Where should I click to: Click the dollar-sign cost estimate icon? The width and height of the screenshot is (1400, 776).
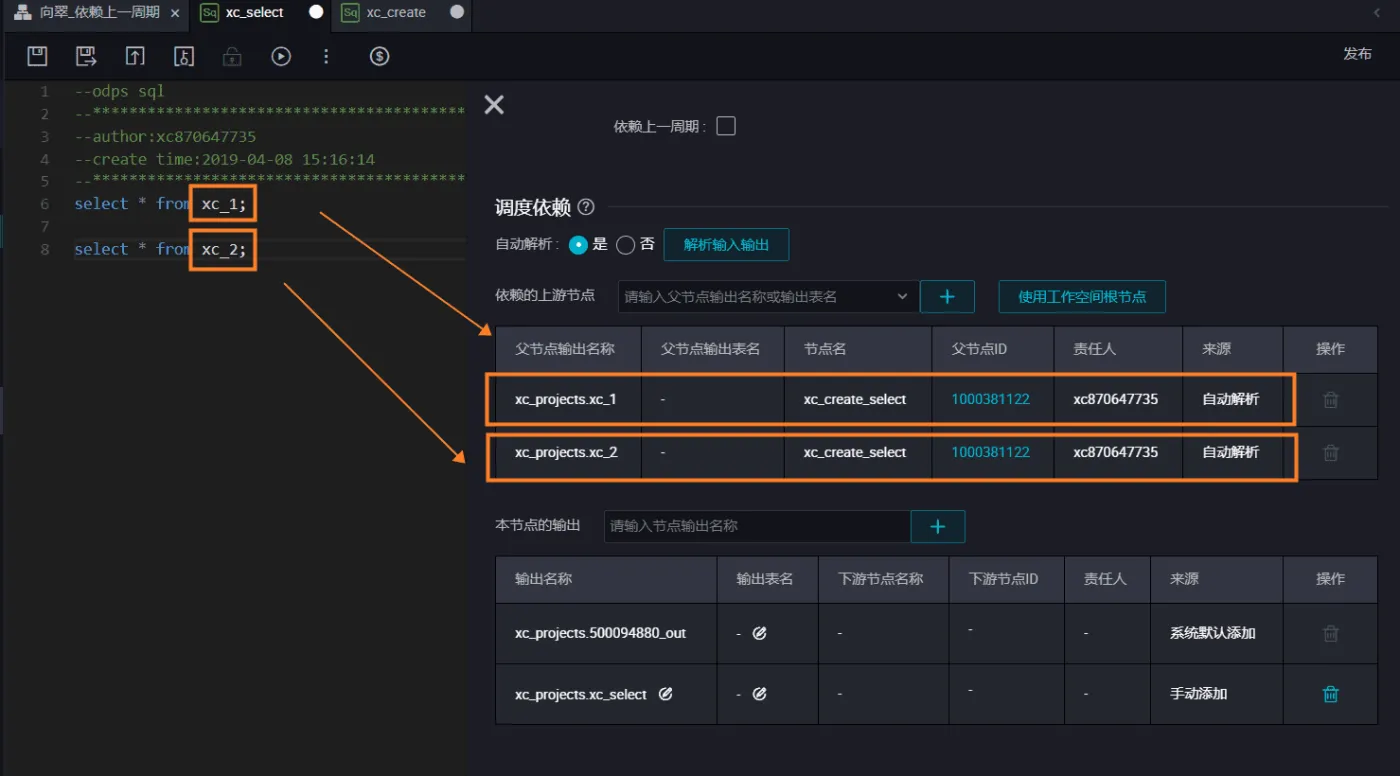click(379, 56)
